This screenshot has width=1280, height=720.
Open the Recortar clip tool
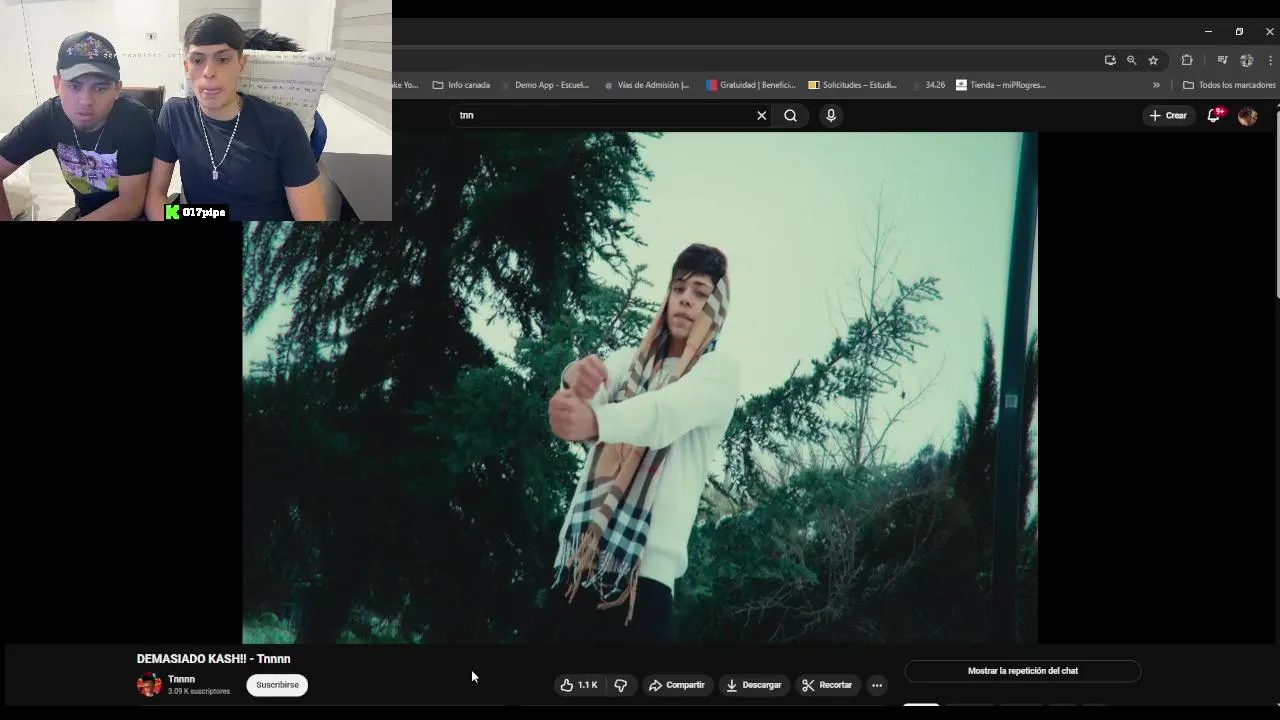(x=827, y=685)
